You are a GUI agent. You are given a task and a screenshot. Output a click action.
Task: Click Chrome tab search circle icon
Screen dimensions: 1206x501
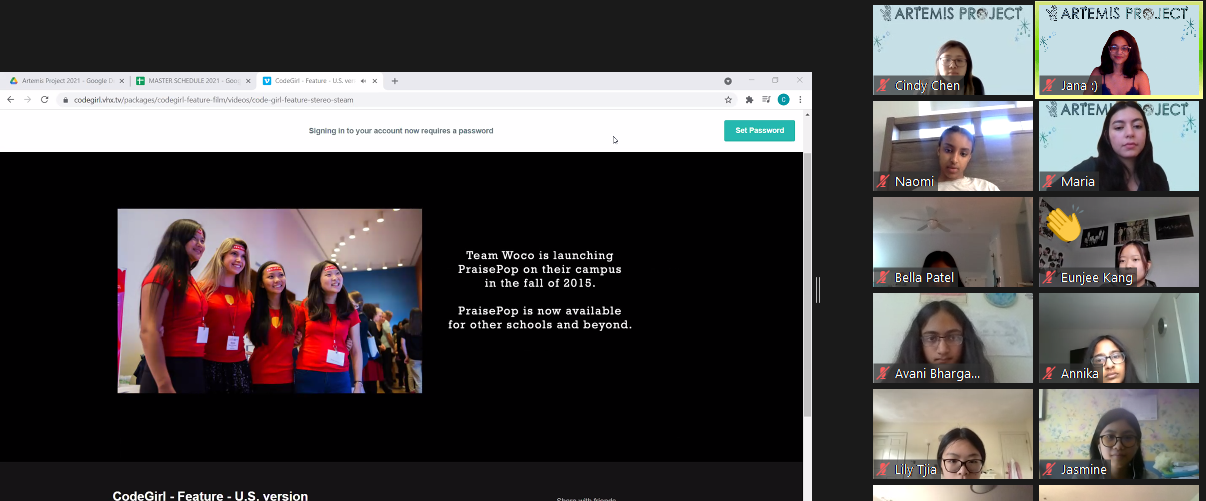click(x=728, y=81)
